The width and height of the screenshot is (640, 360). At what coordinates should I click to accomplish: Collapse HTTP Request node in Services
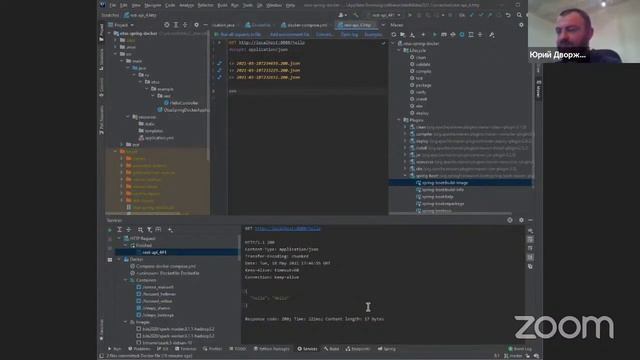click(x=119, y=238)
